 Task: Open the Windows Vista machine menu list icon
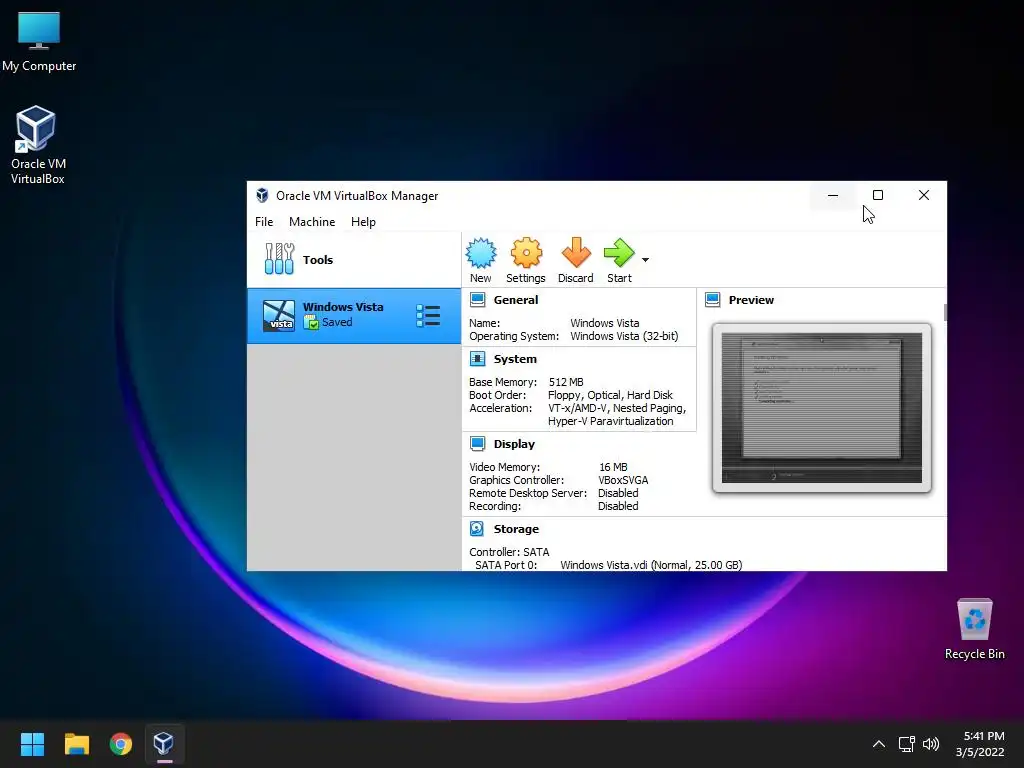tap(428, 316)
